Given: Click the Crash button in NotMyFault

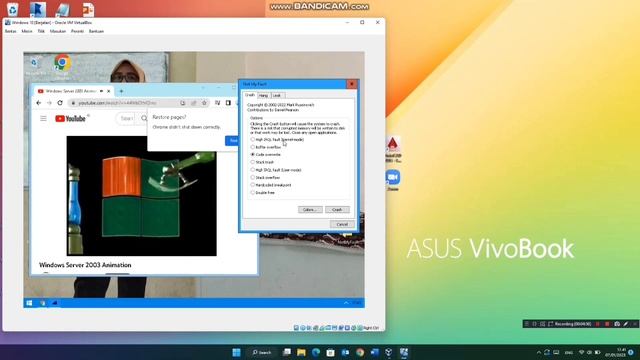Looking at the screenshot, I should (x=337, y=210).
